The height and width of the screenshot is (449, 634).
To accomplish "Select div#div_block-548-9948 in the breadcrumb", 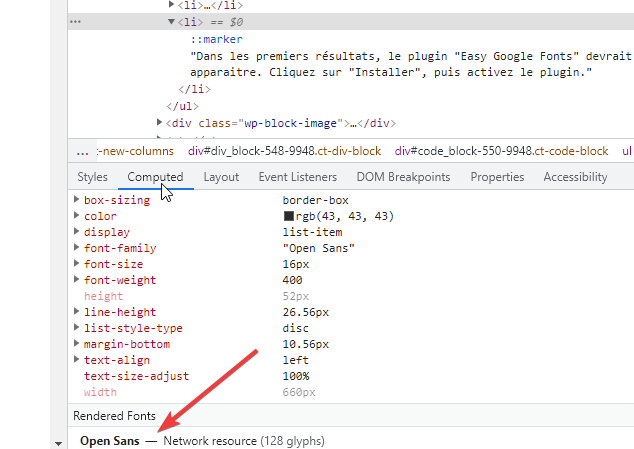I will point(284,151).
